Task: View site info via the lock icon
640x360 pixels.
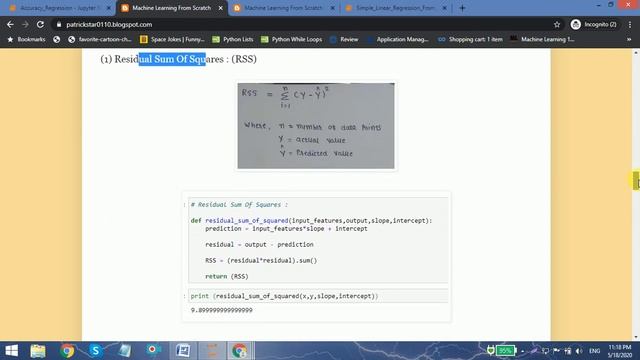Action: coord(59,24)
